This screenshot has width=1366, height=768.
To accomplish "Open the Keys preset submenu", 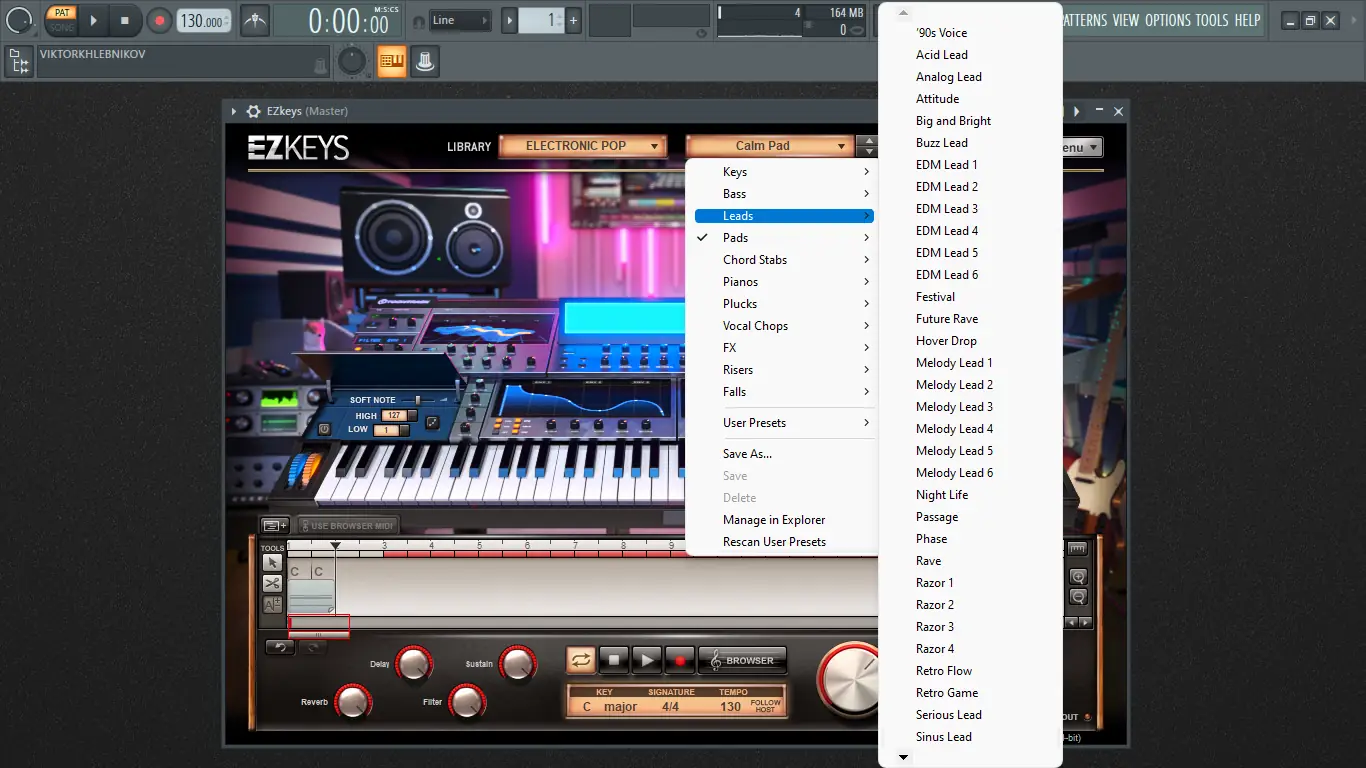I will (784, 172).
